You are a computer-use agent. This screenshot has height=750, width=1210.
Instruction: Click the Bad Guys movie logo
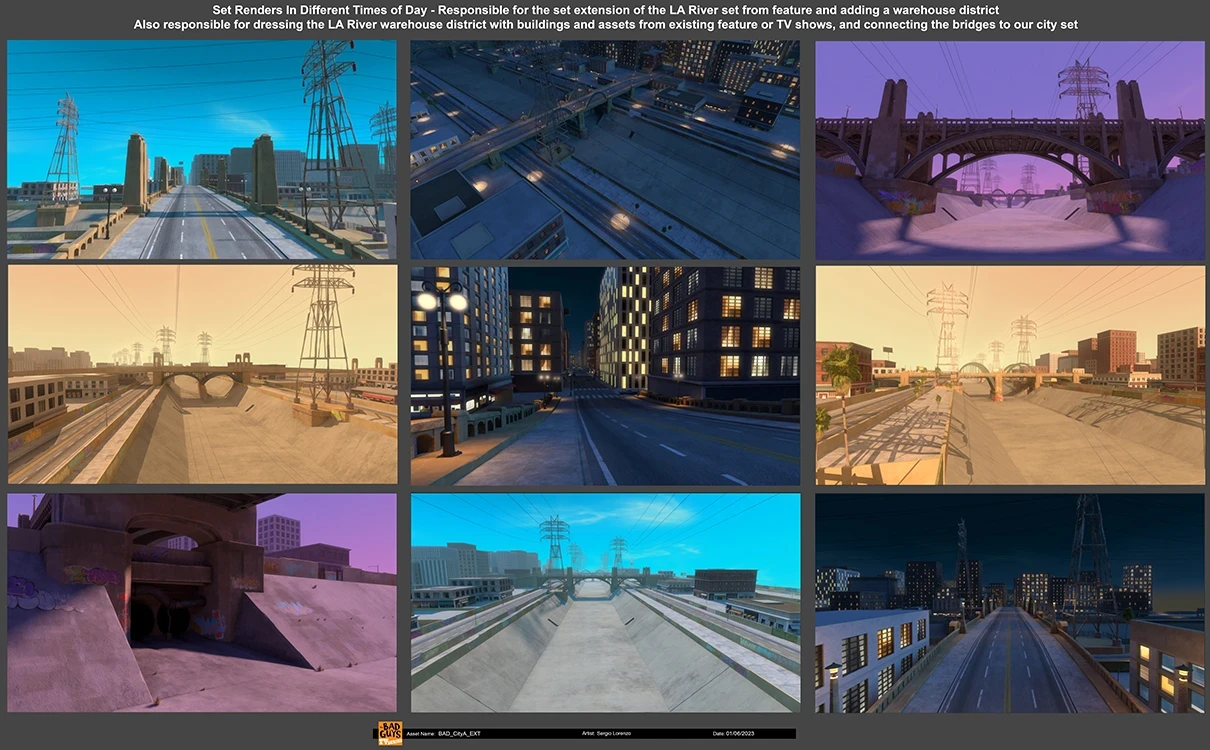(388, 733)
